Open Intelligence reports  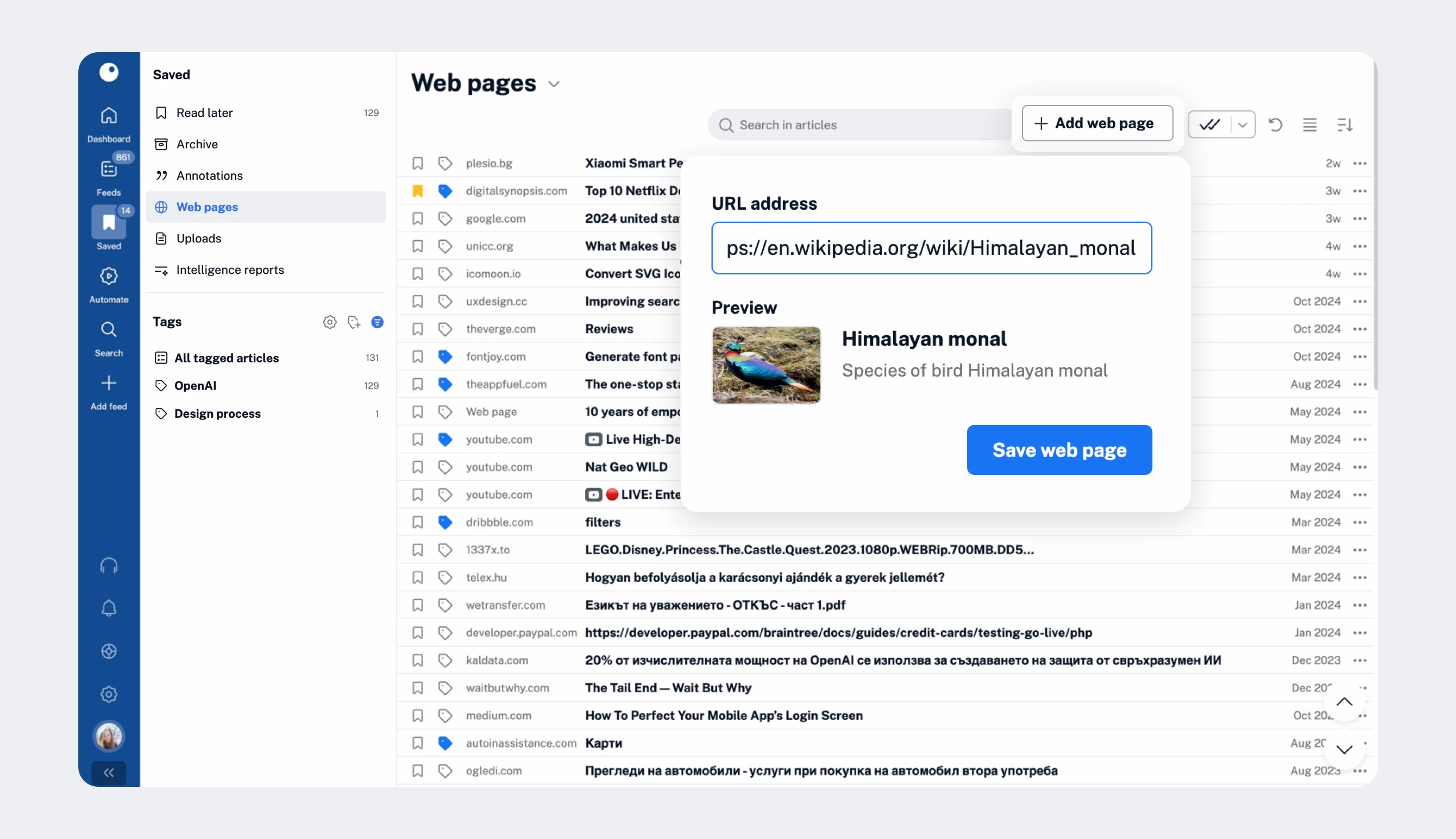click(x=266, y=270)
